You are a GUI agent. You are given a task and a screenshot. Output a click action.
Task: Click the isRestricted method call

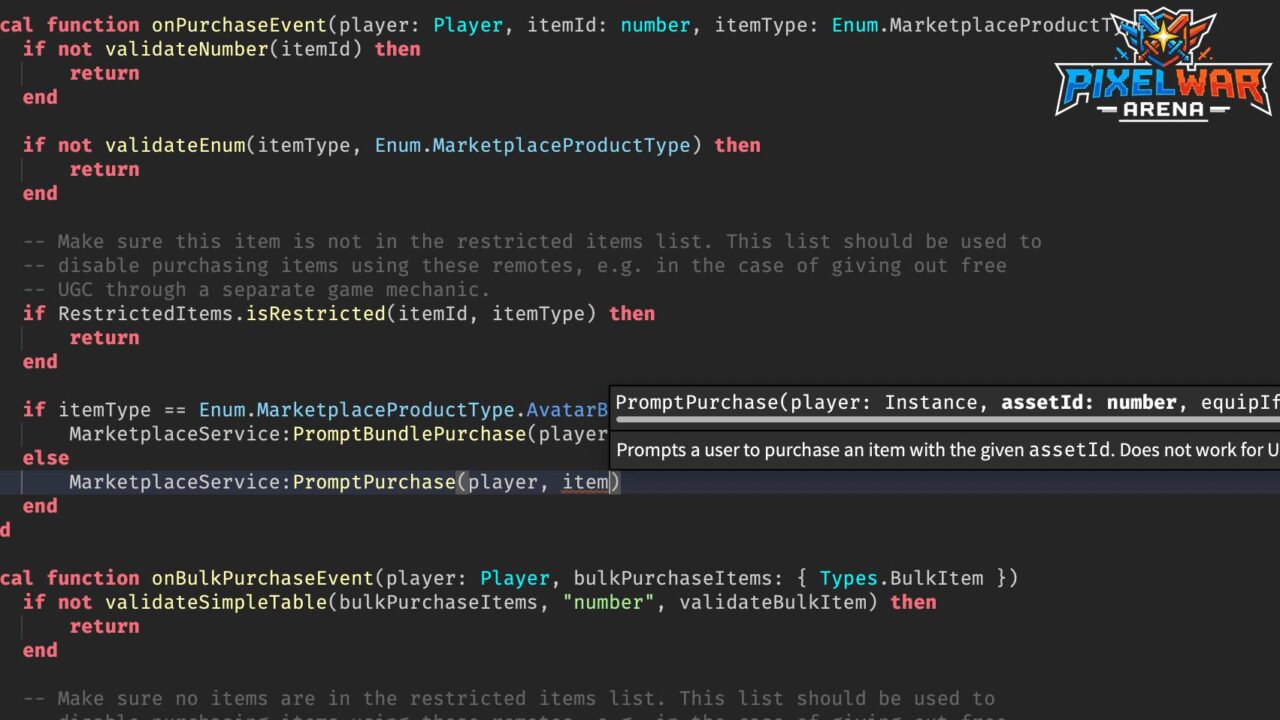point(316,313)
